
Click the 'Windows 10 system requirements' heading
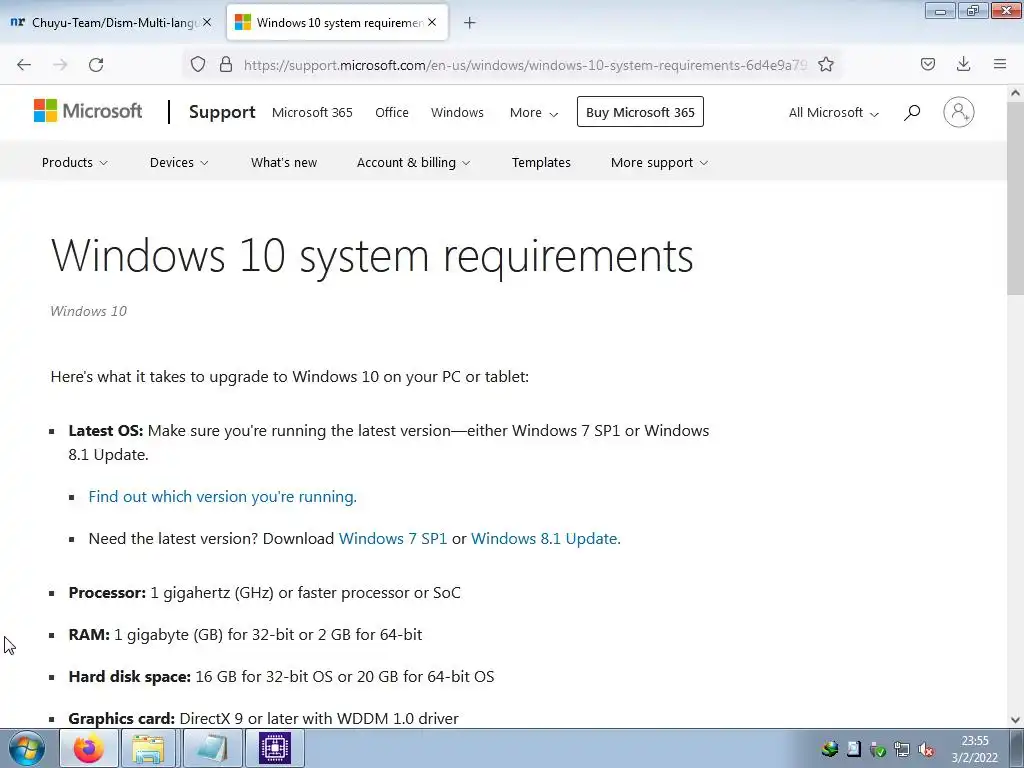[x=372, y=255]
